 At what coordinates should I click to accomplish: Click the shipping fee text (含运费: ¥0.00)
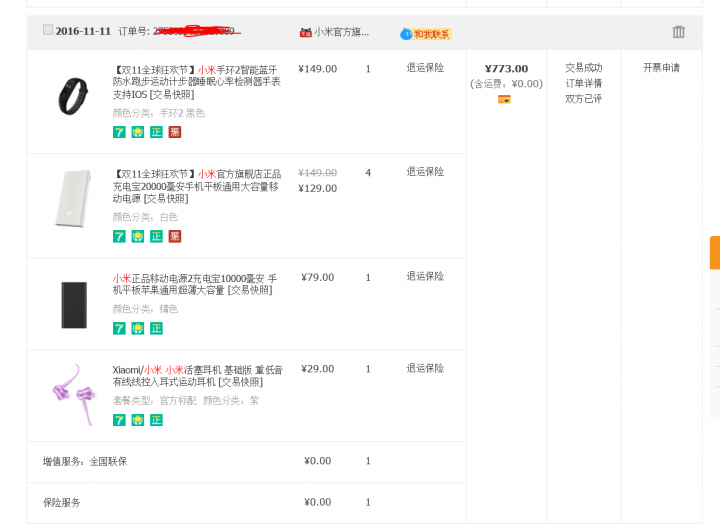coord(506,84)
